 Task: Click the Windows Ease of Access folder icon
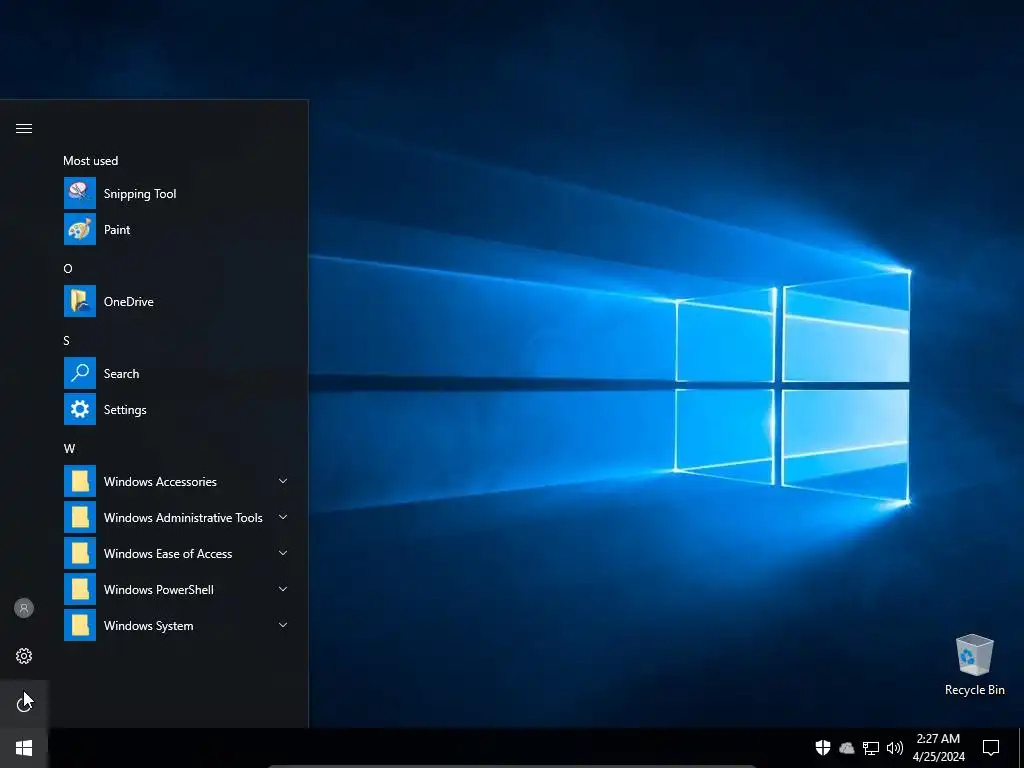click(80, 553)
